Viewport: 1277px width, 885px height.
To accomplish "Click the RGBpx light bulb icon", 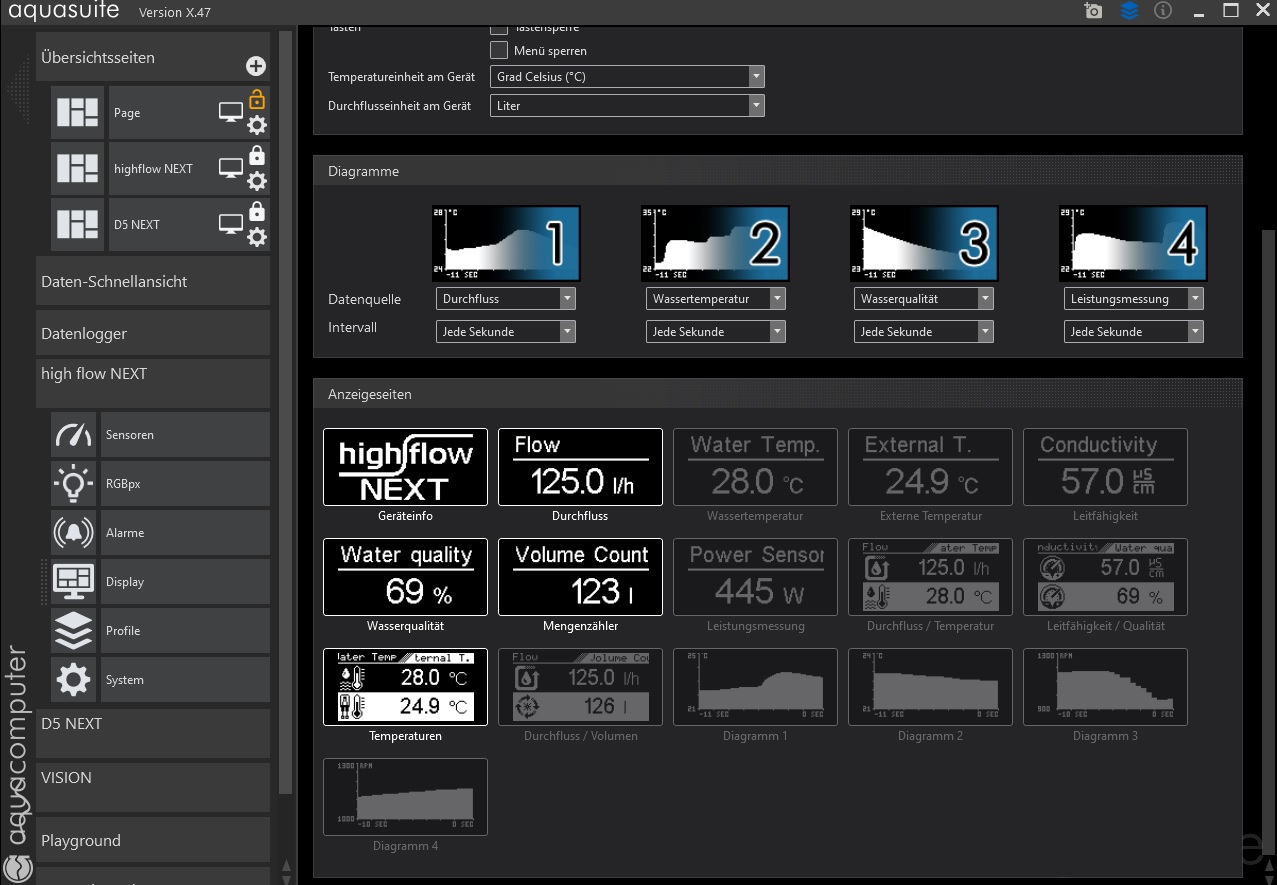I will pyautogui.click(x=73, y=484).
